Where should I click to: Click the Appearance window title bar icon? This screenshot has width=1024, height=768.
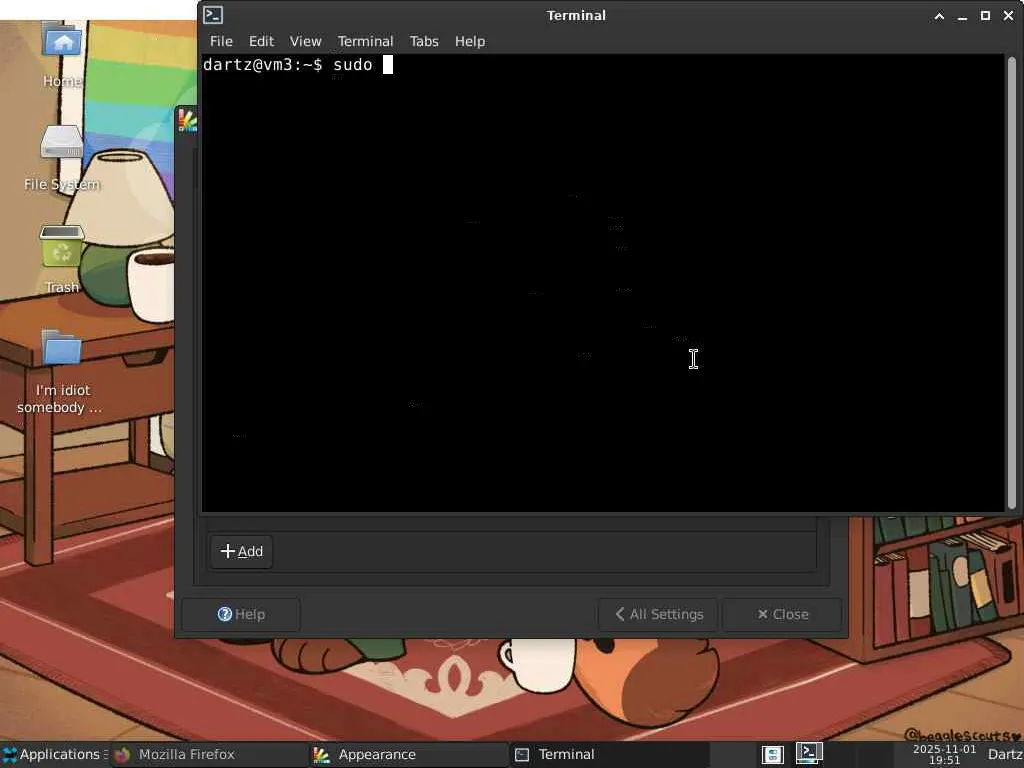click(187, 120)
